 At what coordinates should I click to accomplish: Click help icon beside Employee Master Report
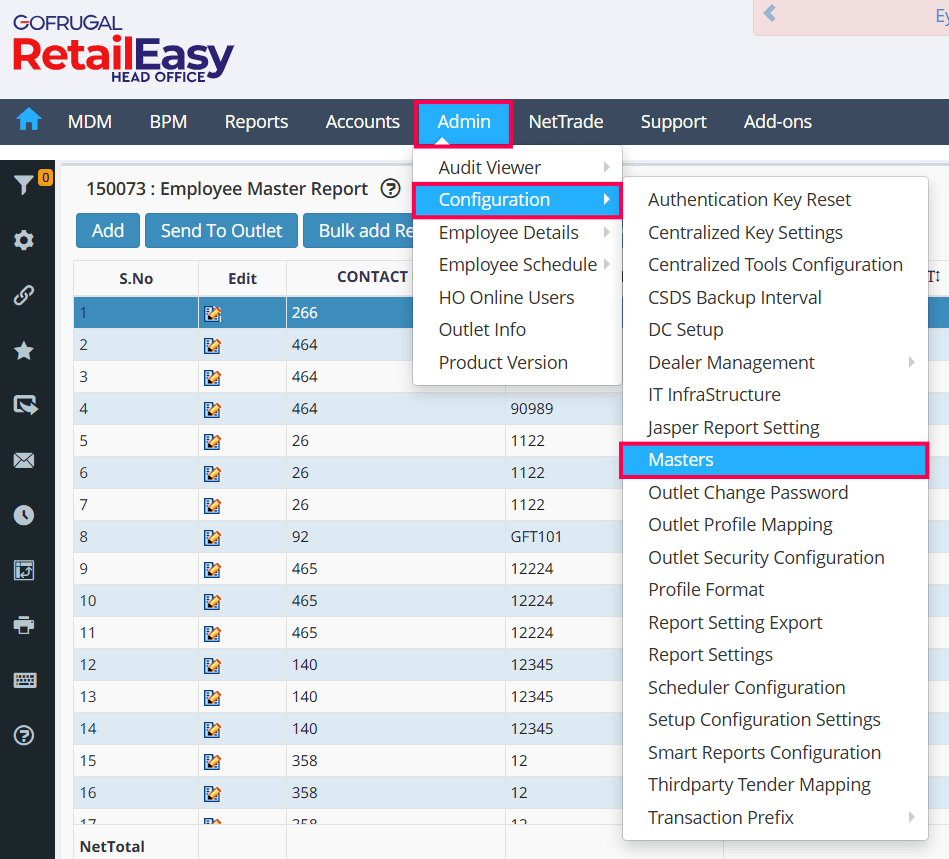coord(390,189)
